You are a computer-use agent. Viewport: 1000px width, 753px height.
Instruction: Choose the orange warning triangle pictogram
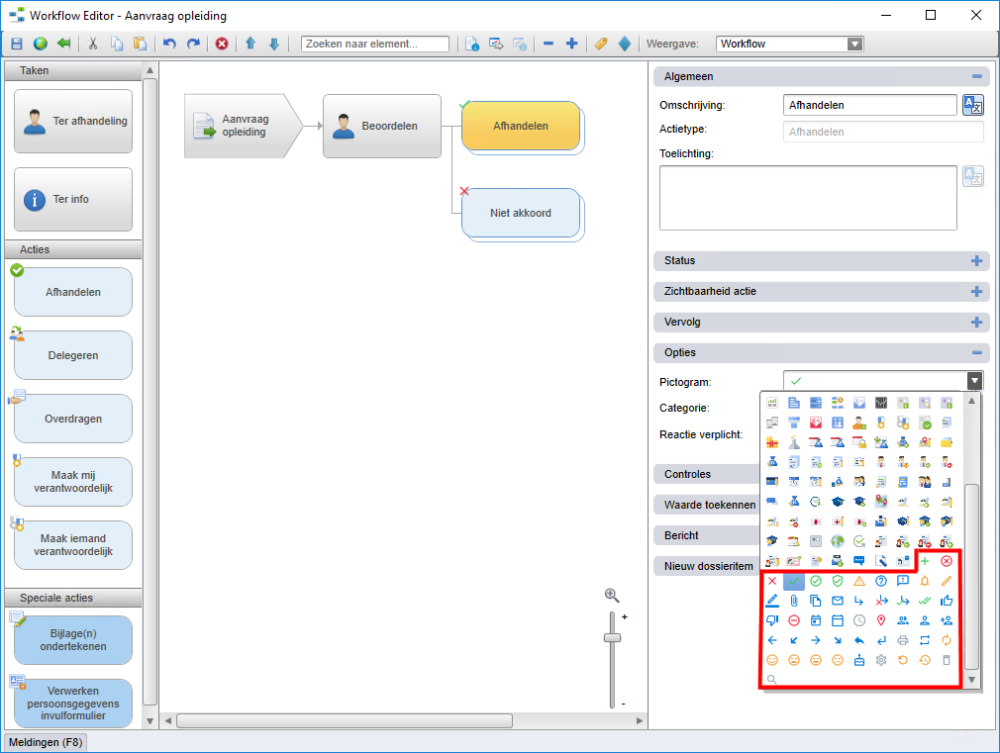pyautogui.click(x=858, y=581)
